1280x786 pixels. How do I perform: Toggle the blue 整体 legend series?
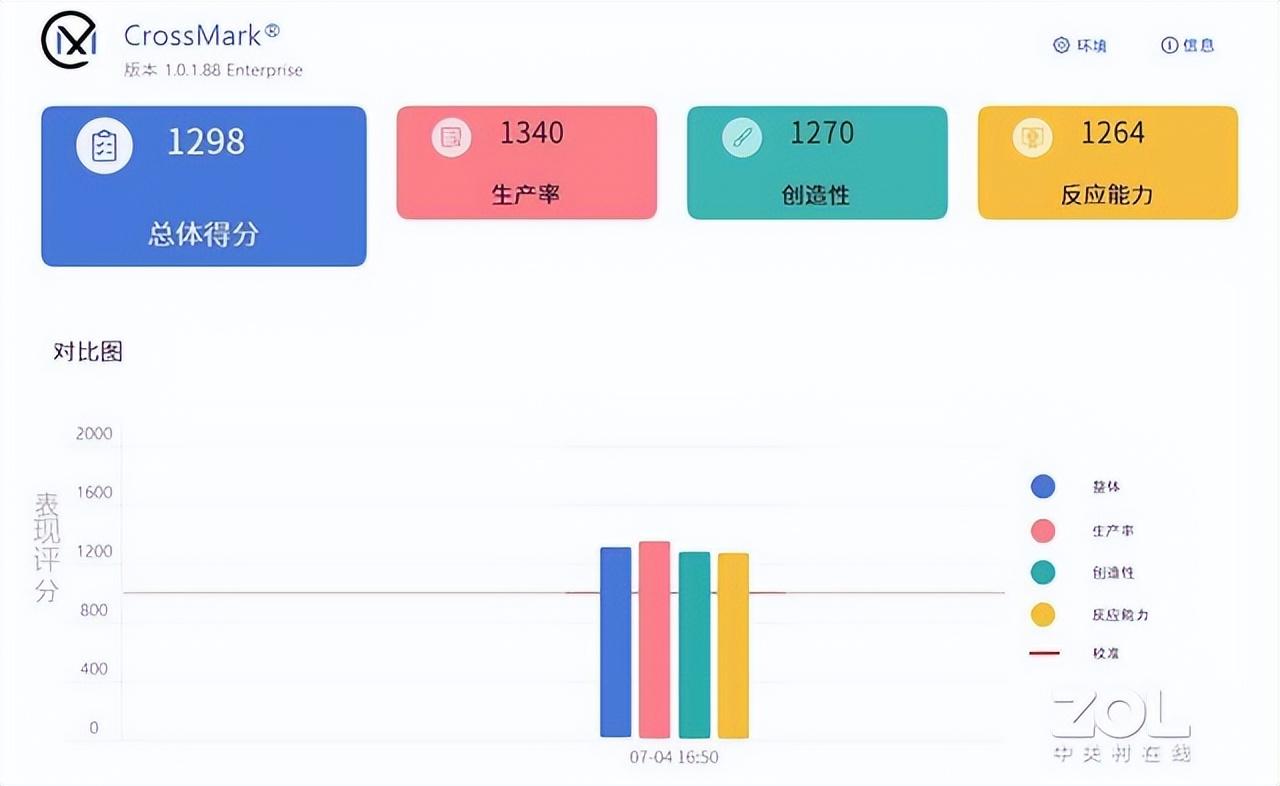pyautogui.click(x=1043, y=487)
